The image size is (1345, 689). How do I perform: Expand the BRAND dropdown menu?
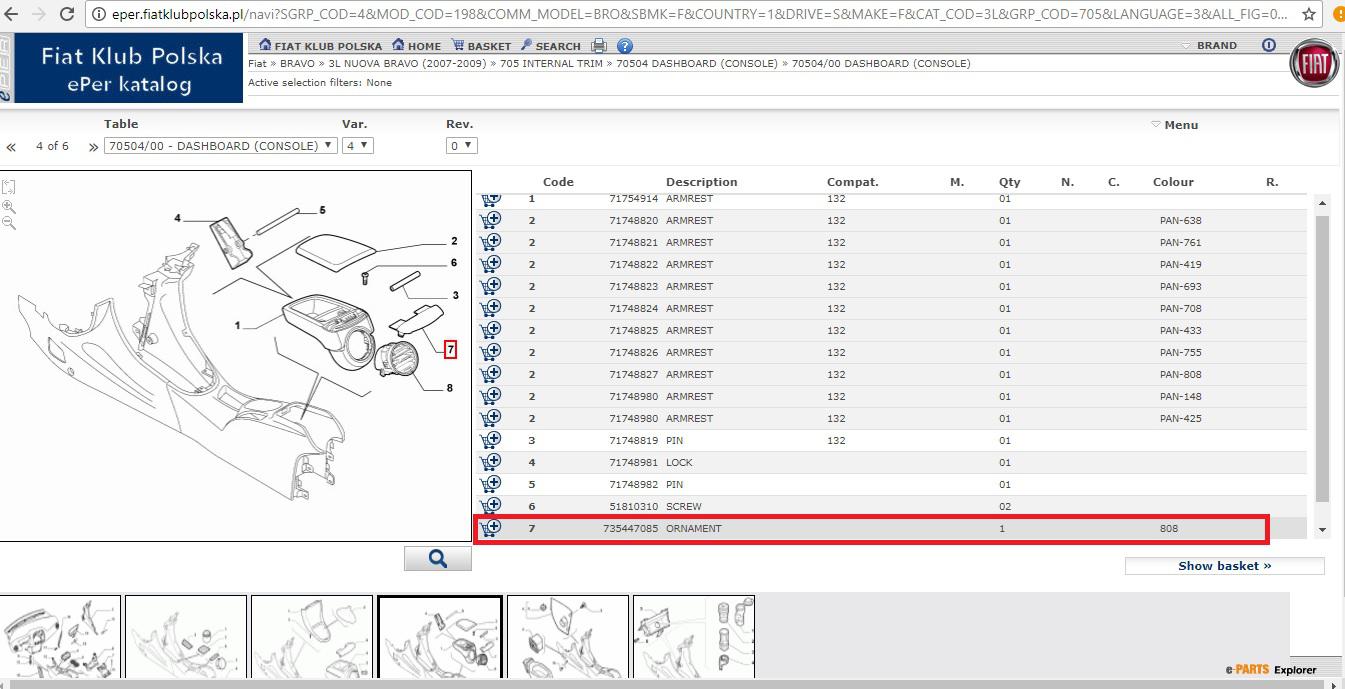(x=1210, y=45)
